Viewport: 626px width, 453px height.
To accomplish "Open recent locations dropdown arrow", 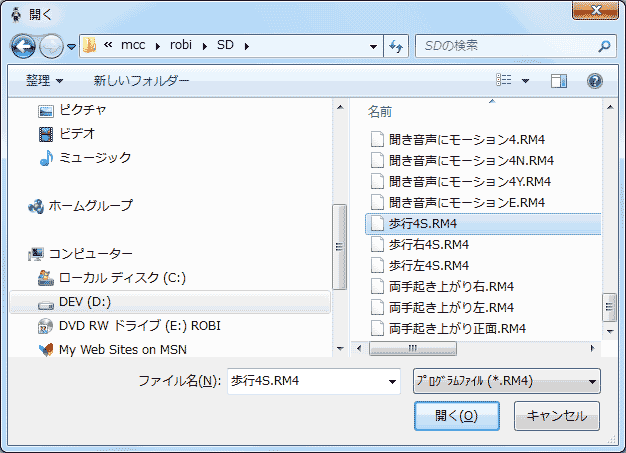I will (x=71, y=47).
